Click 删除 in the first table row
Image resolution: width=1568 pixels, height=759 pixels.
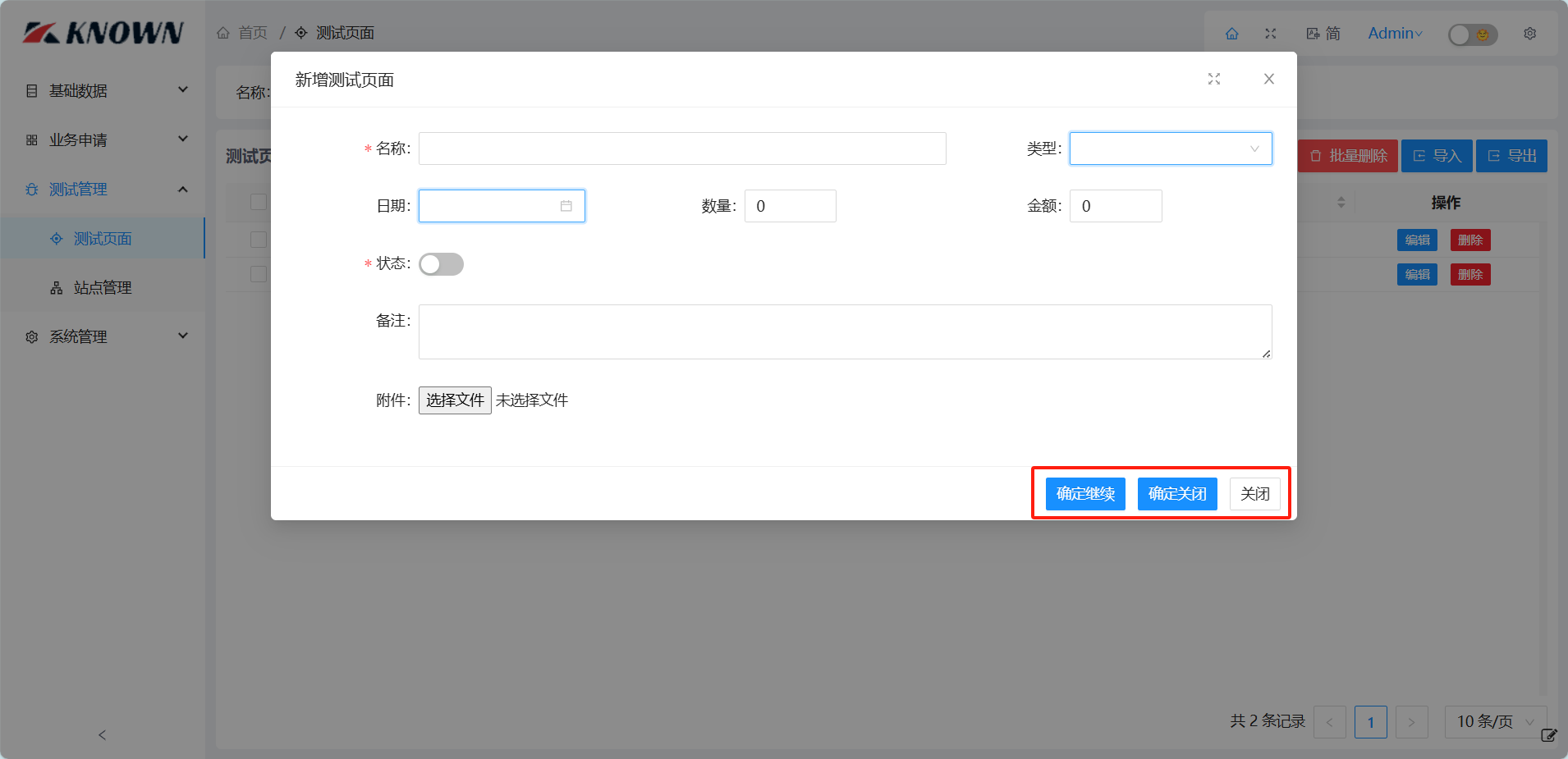1470,240
